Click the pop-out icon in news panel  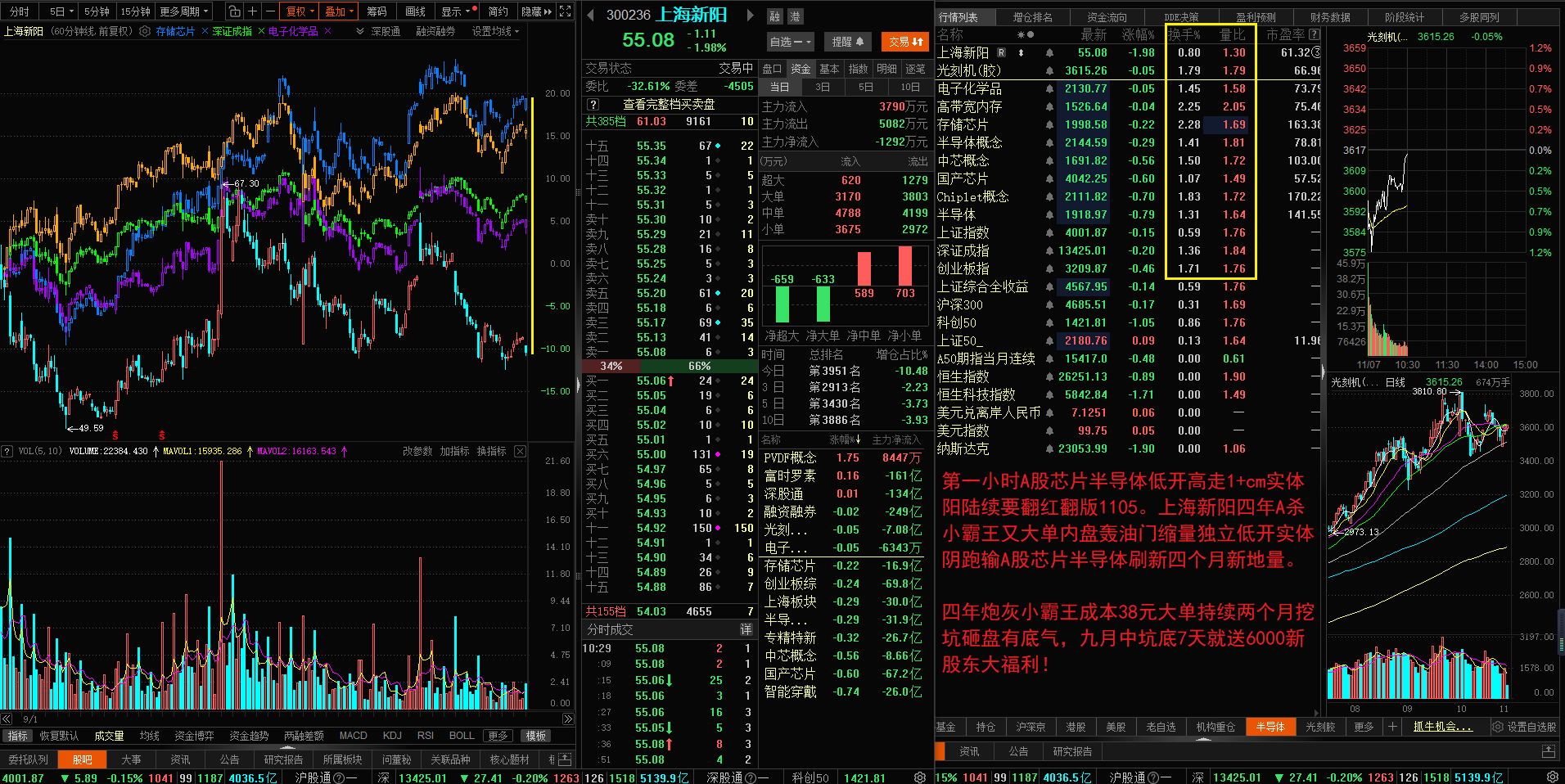[x=1548, y=750]
